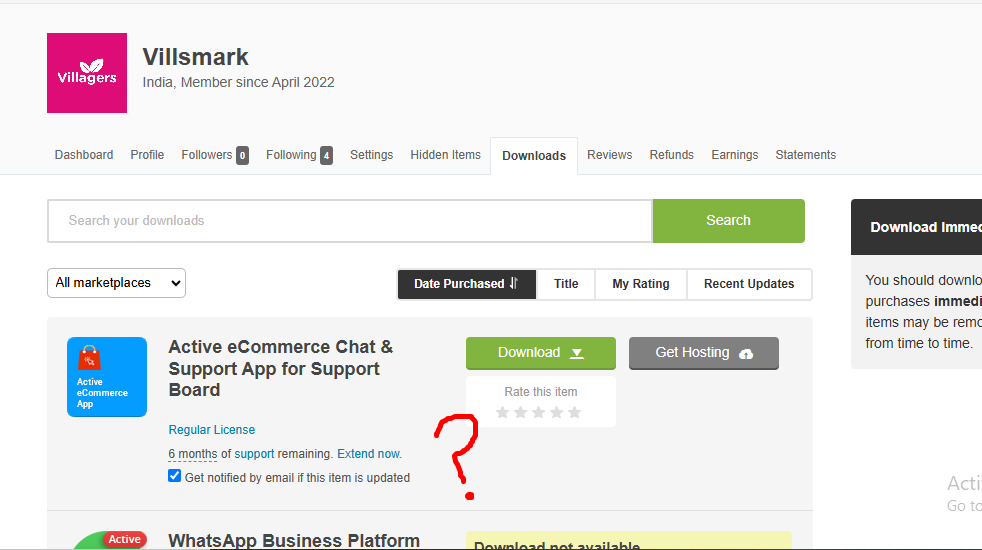The height and width of the screenshot is (550, 982).
Task: Rate the item three stars
Action: tap(539, 412)
